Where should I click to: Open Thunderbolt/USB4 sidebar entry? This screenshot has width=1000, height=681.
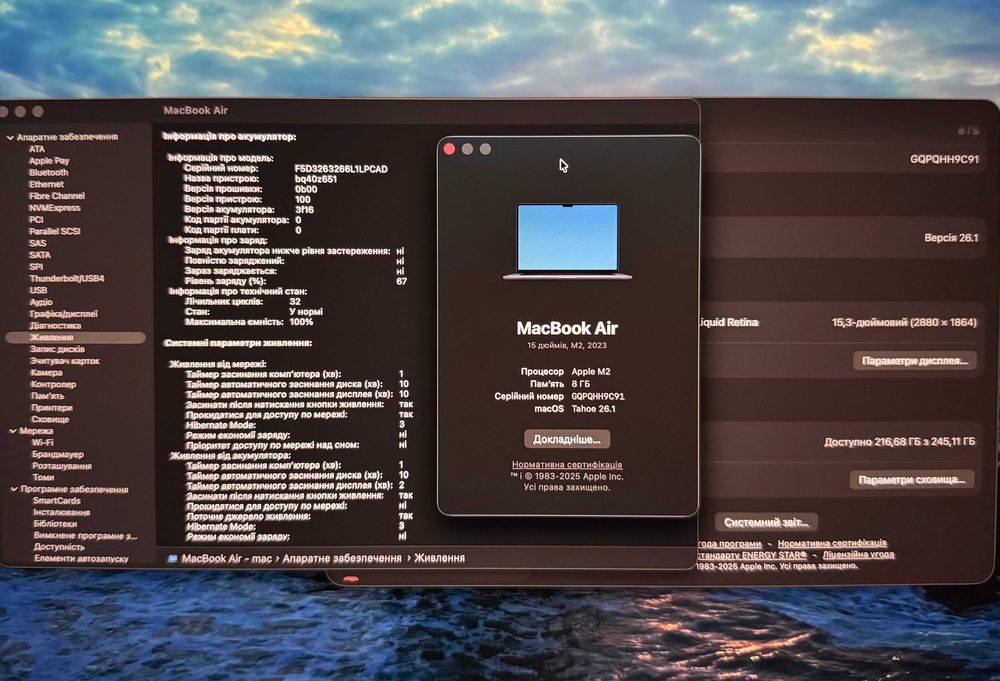tap(67, 279)
